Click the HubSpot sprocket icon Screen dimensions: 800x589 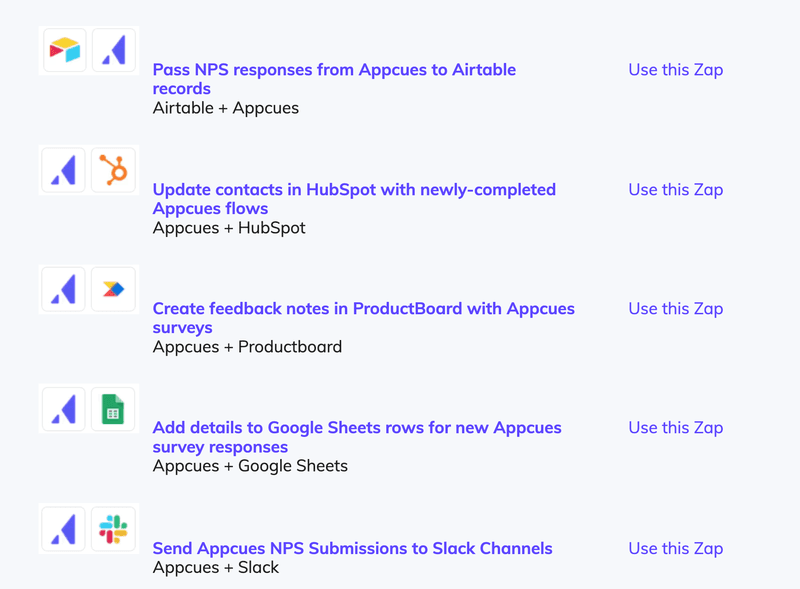(113, 169)
